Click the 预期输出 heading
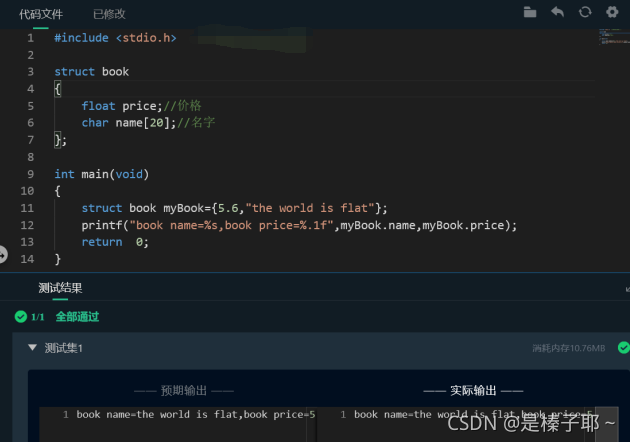 coord(184,390)
